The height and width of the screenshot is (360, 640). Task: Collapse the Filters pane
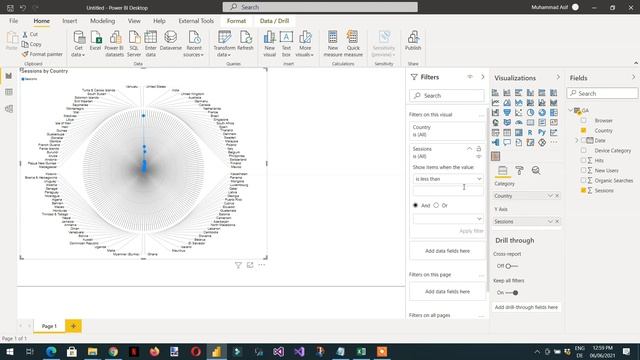(482, 77)
